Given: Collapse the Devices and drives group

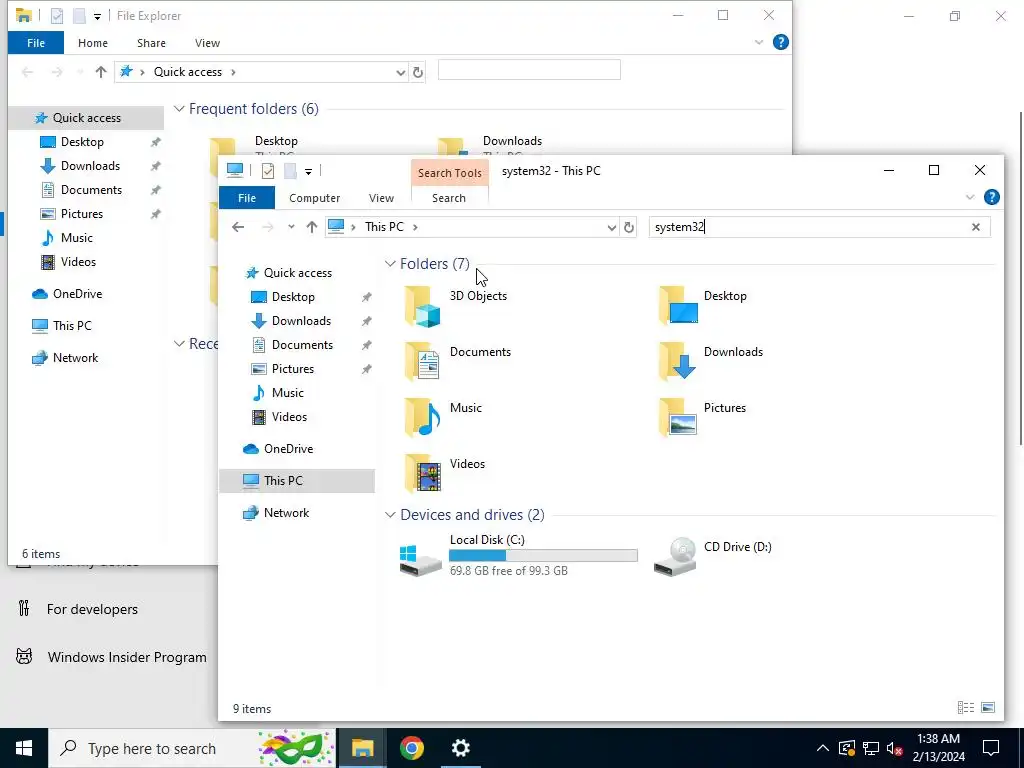Looking at the screenshot, I should pyautogui.click(x=390, y=515).
